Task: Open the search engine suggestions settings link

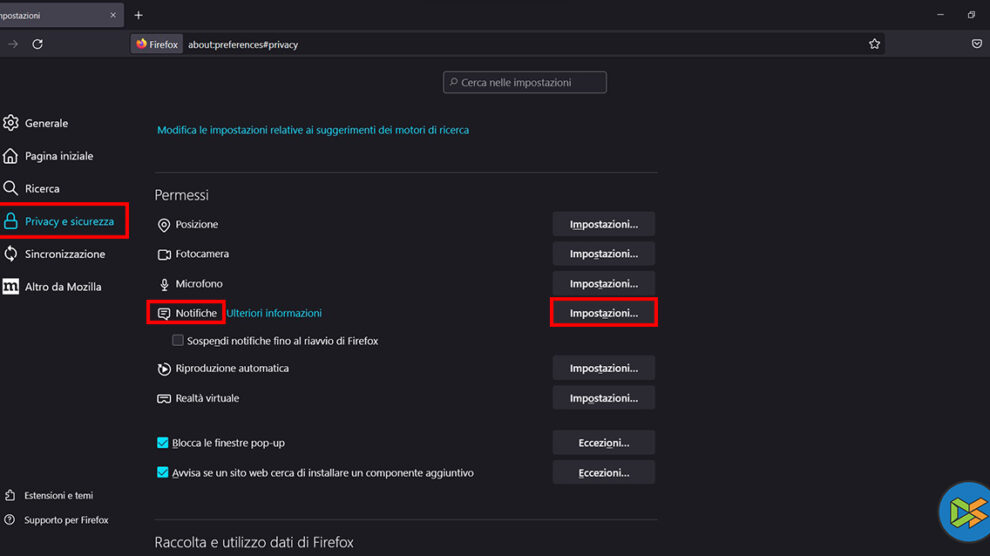Action: click(313, 130)
